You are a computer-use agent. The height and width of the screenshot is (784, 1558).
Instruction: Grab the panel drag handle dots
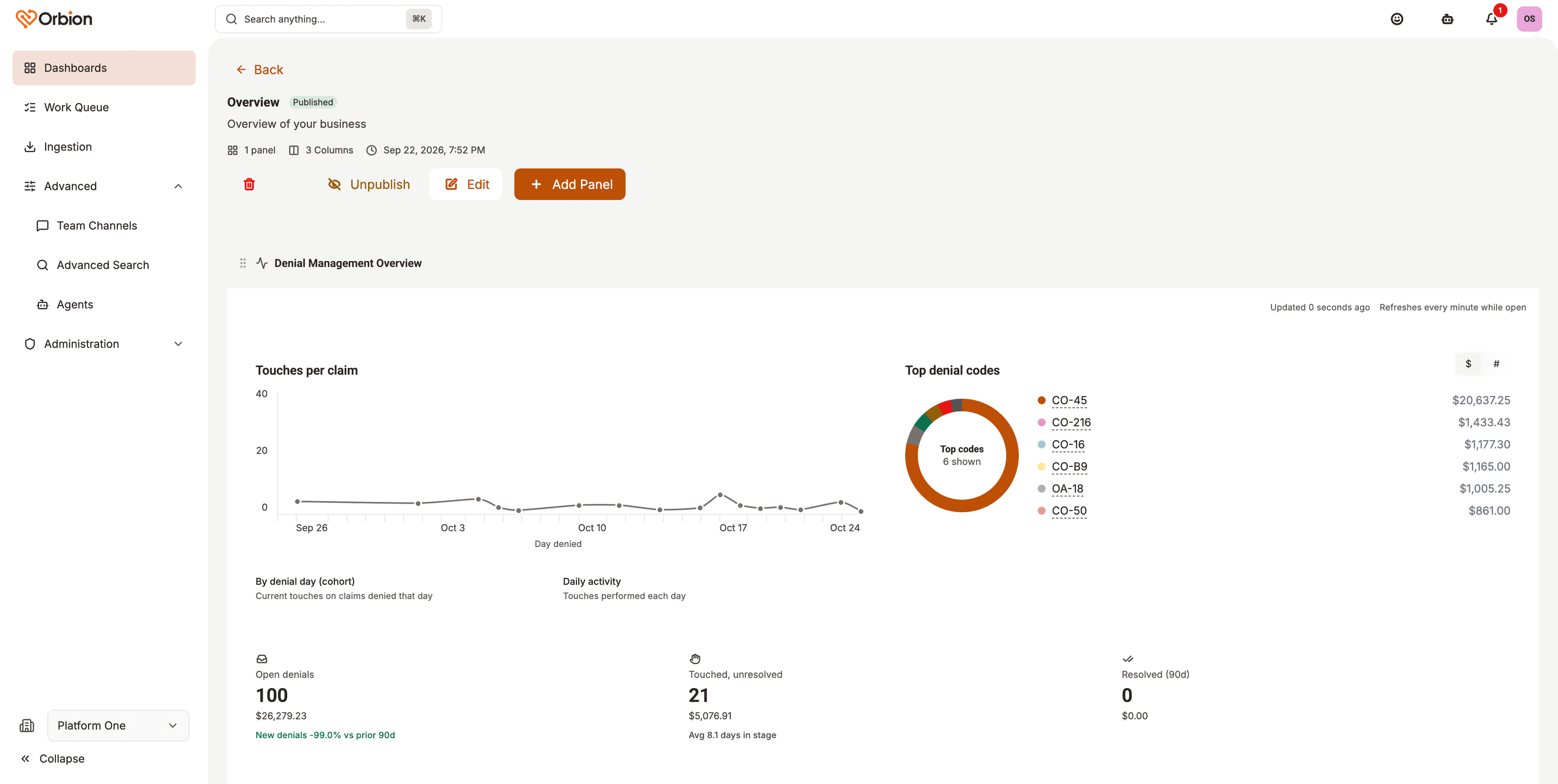243,263
